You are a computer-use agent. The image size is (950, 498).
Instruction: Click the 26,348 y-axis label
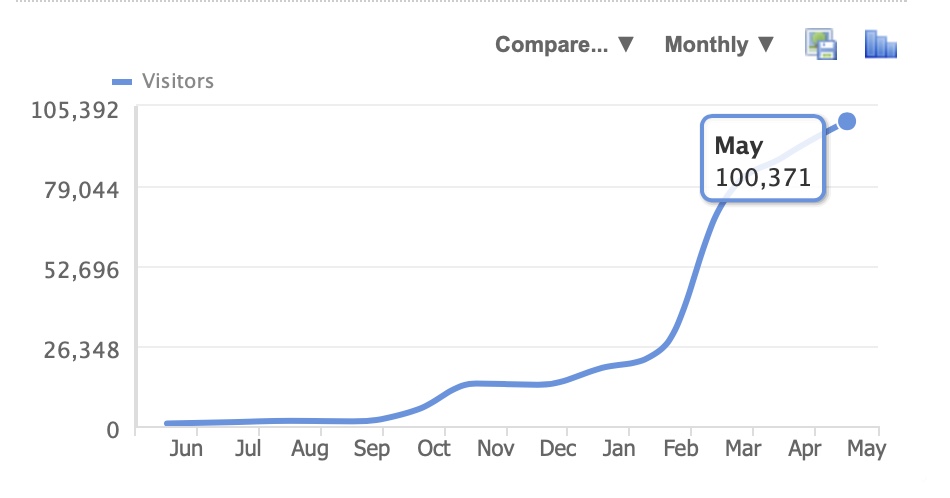click(x=77, y=349)
